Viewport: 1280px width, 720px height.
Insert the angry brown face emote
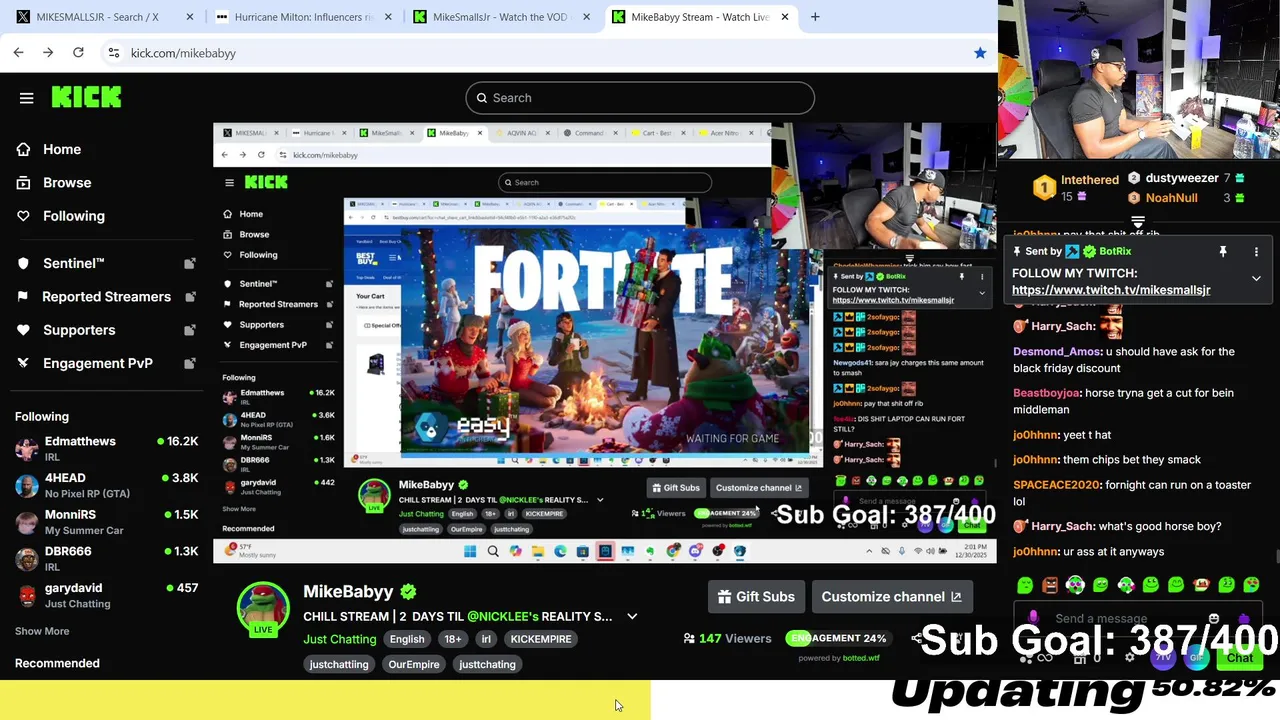click(1050, 585)
